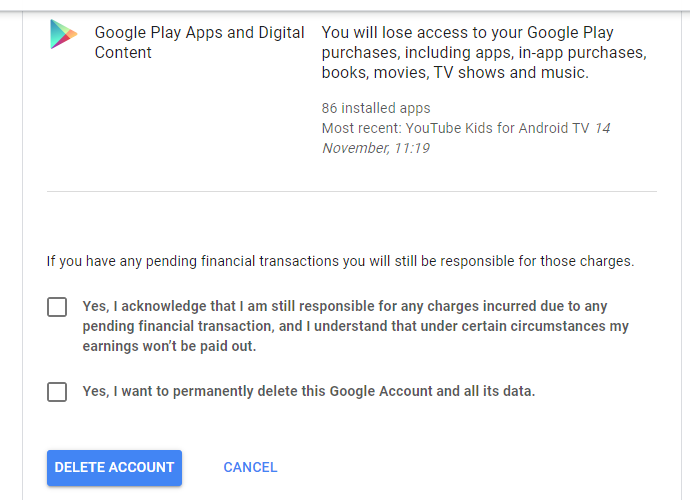Image resolution: width=690 pixels, height=500 pixels.
Task: Click the blue DELETE ACCOUNT button
Action: tap(114, 467)
